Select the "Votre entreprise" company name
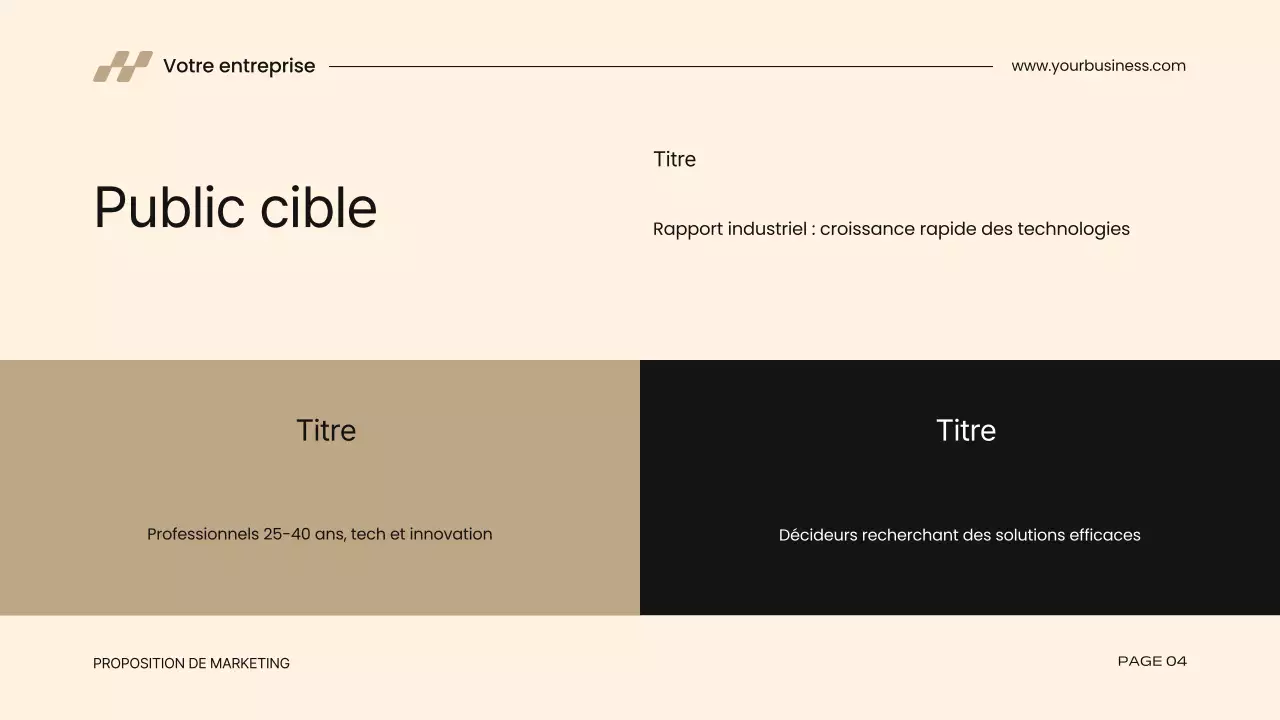 click(239, 66)
